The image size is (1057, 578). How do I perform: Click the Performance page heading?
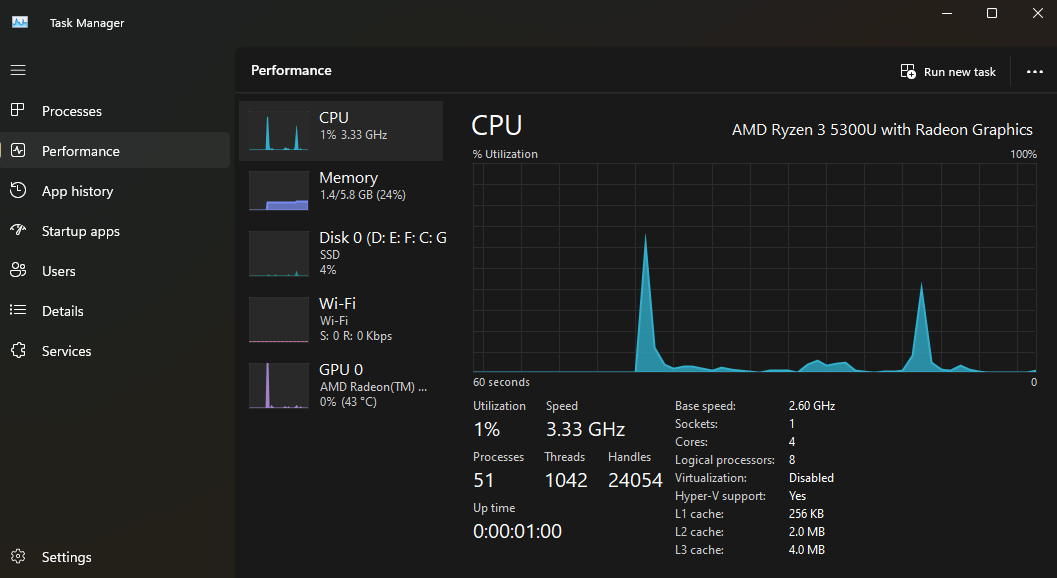pyautogui.click(x=291, y=70)
